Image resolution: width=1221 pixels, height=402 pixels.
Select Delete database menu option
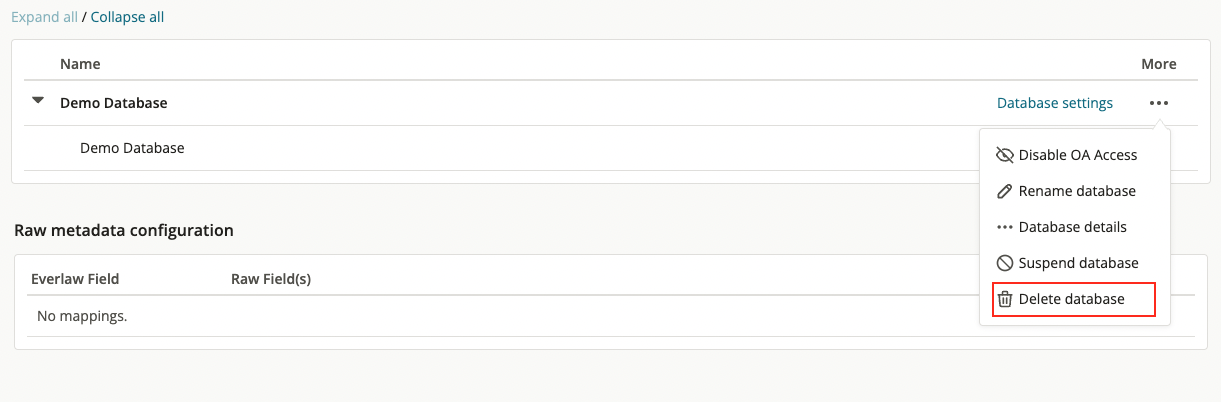[x=1074, y=299]
